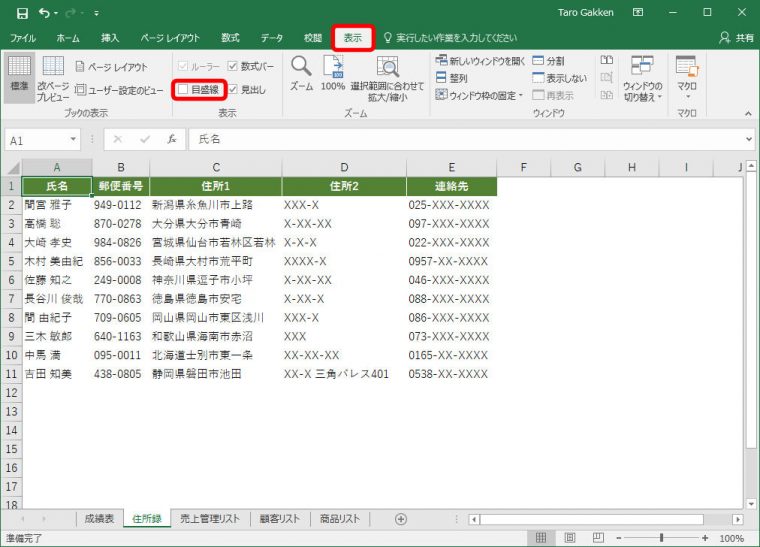Add a new sheet with plus icon

(401, 519)
